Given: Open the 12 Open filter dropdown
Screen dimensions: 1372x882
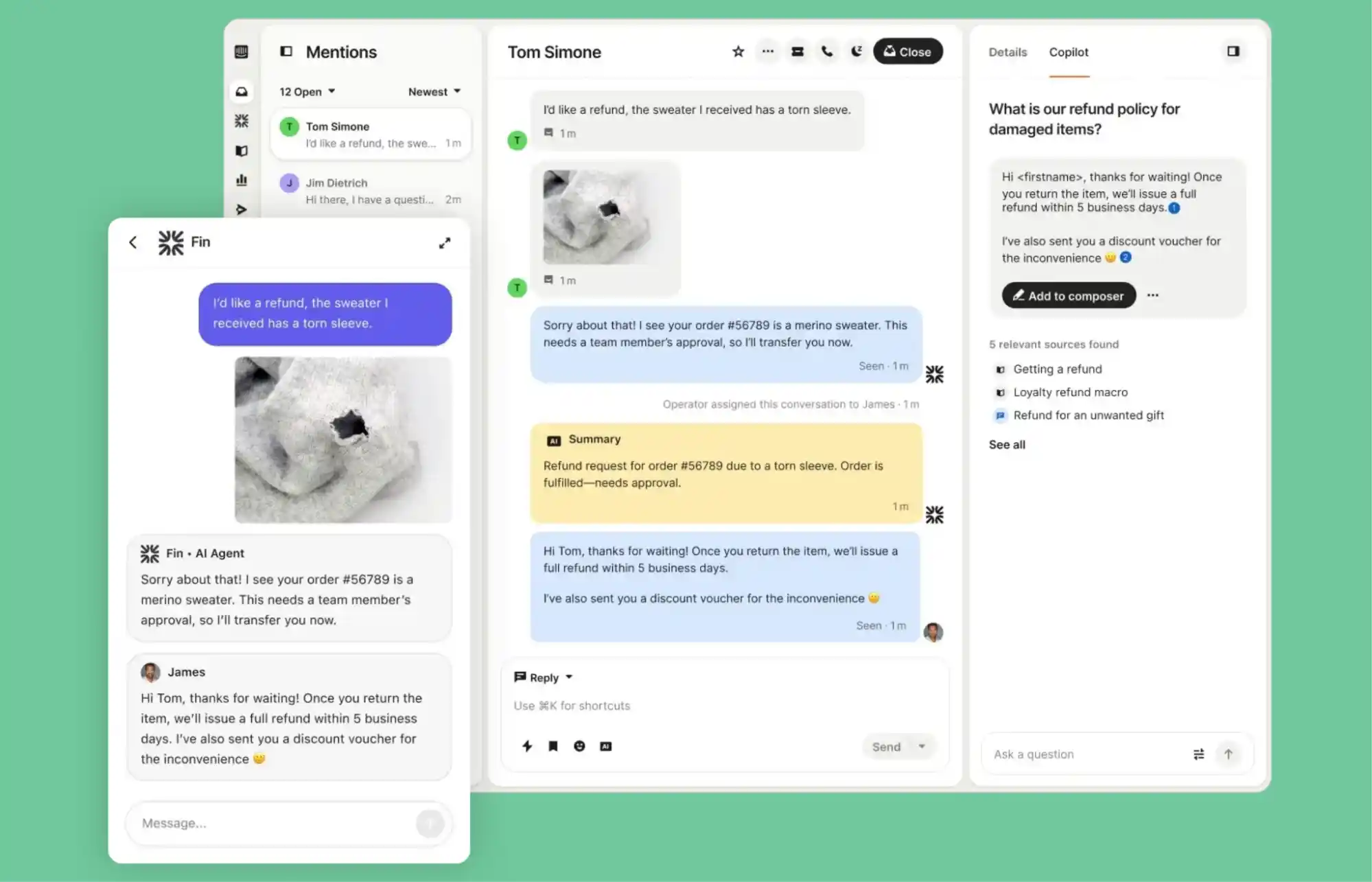Looking at the screenshot, I should point(306,91).
